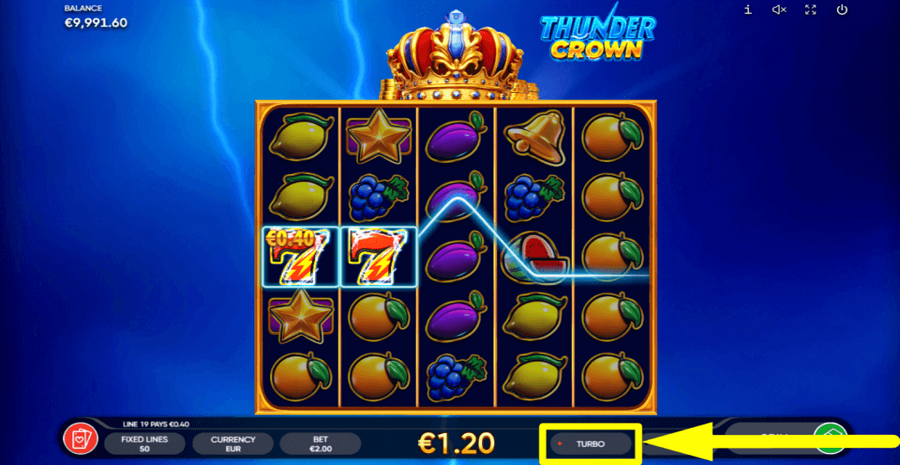Click the €1.20 win amount

pos(456,443)
